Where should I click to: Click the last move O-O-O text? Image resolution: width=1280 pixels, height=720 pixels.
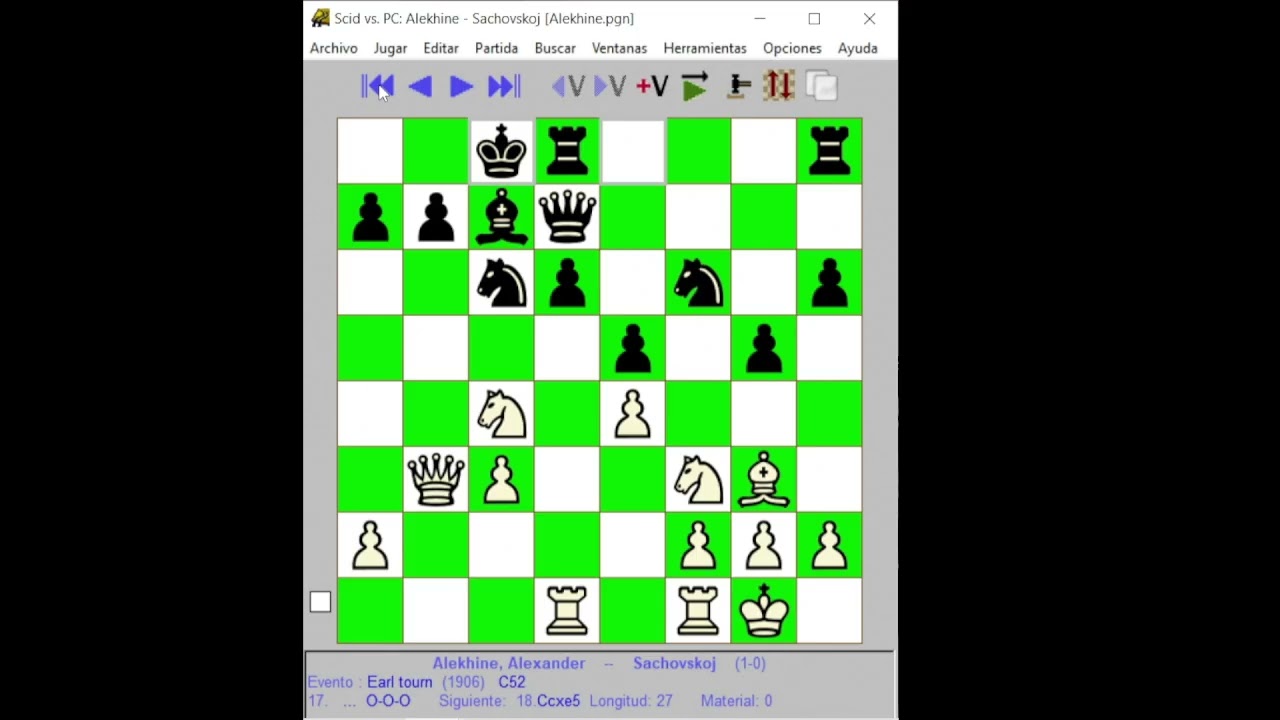coord(388,701)
